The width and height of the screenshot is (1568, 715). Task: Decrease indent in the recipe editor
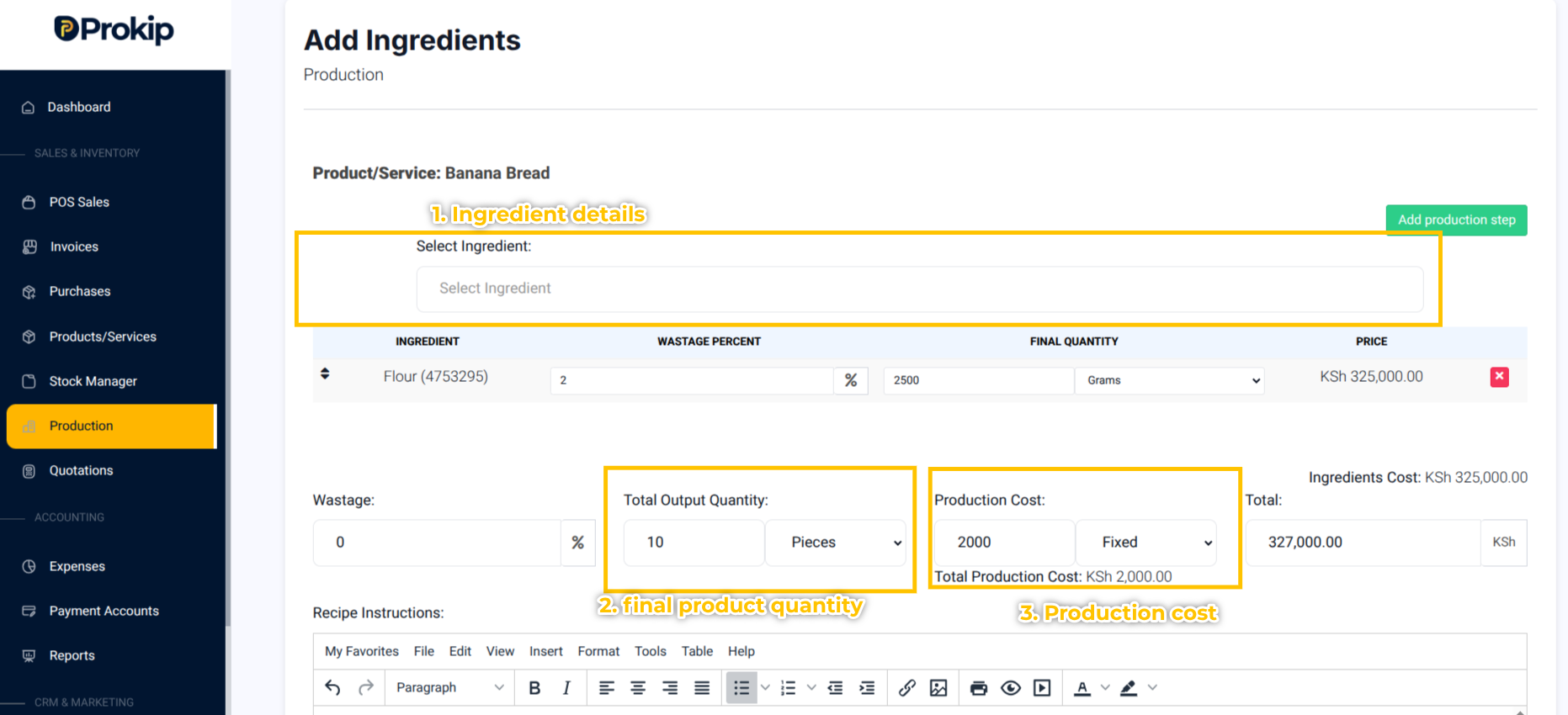(835, 688)
